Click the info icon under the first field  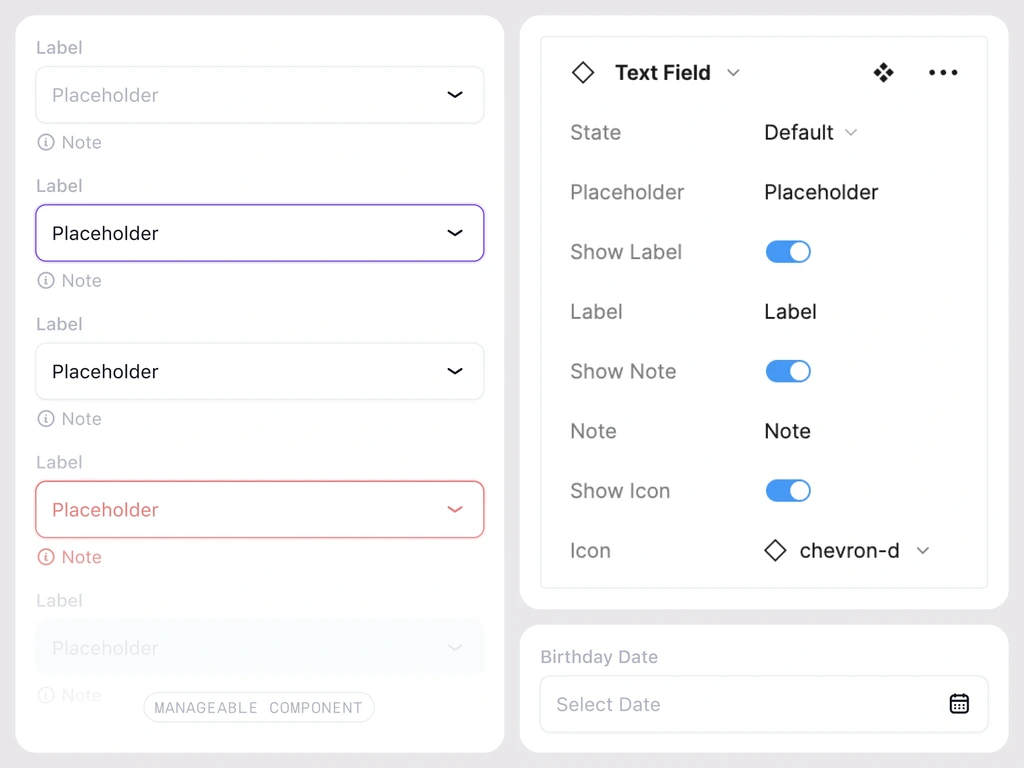[x=46, y=142]
